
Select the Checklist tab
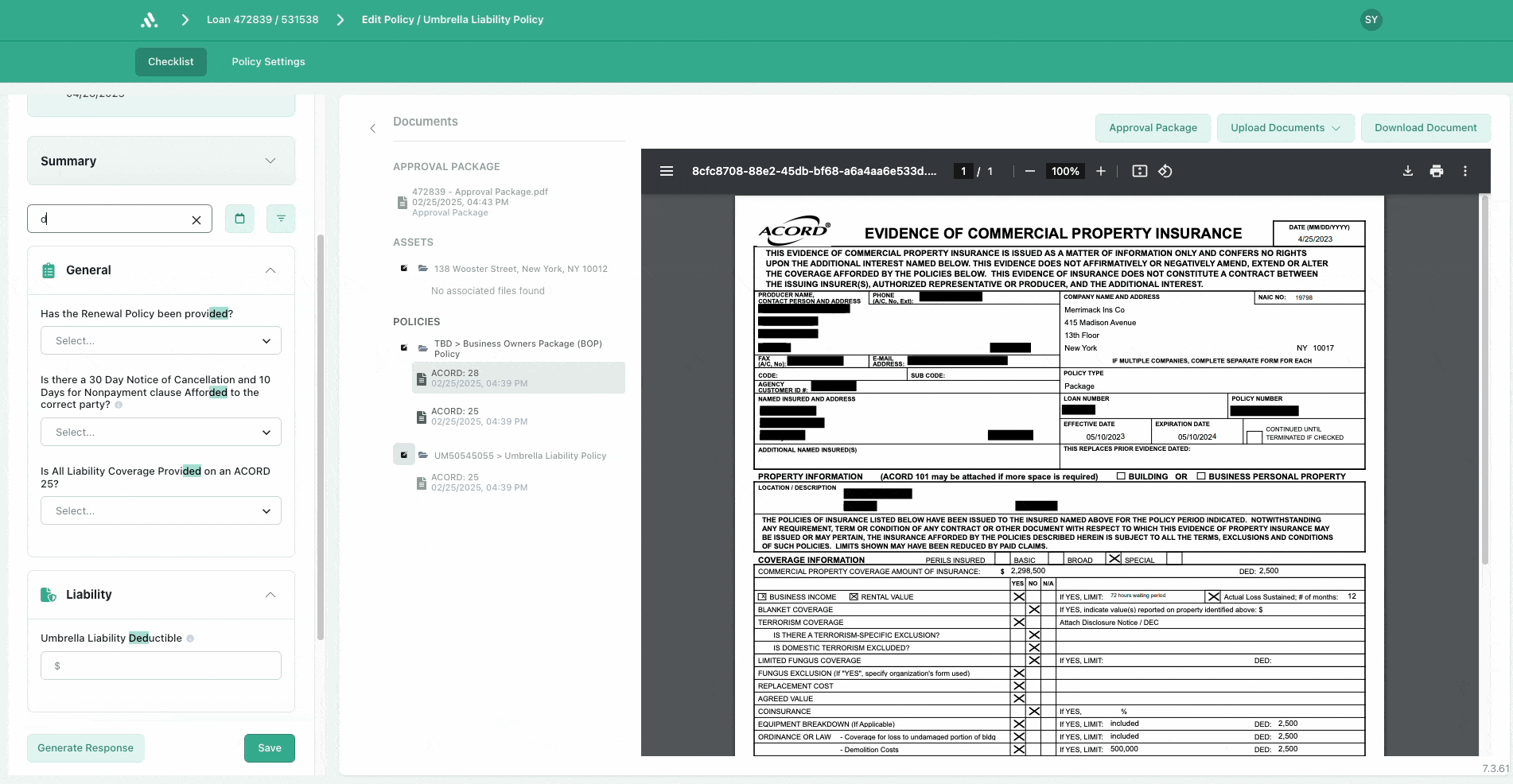(x=170, y=62)
